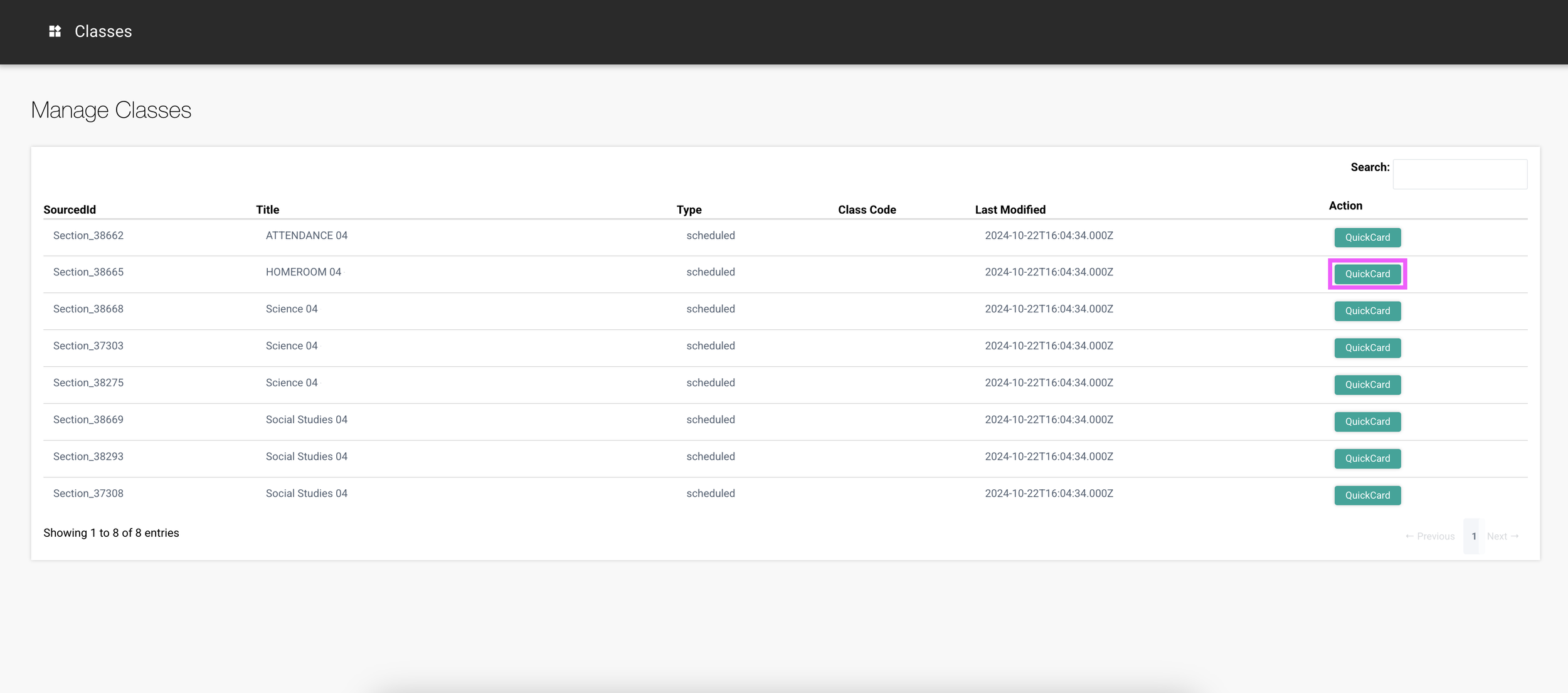Open QuickCard for HOMEROOM 04
The width and height of the screenshot is (1568, 693).
click(x=1367, y=274)
